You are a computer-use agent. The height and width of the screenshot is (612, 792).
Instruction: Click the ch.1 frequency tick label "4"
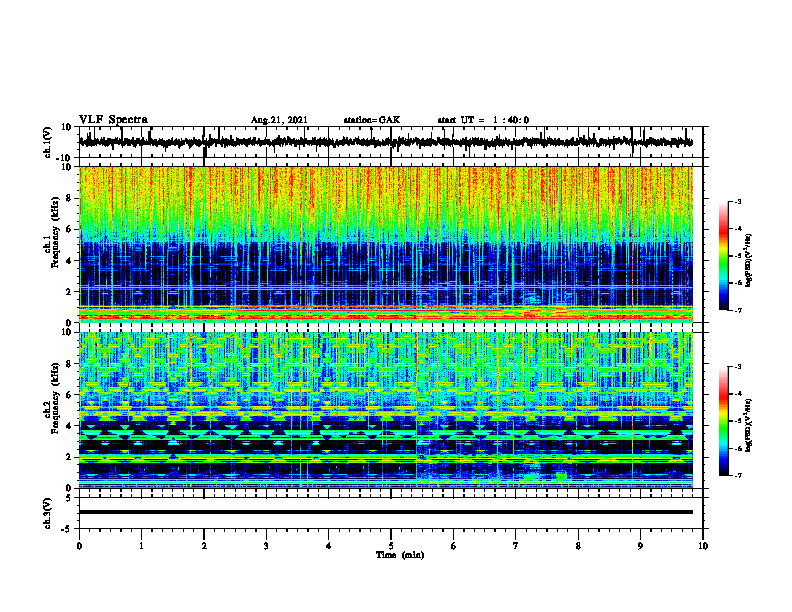point(69,261)
